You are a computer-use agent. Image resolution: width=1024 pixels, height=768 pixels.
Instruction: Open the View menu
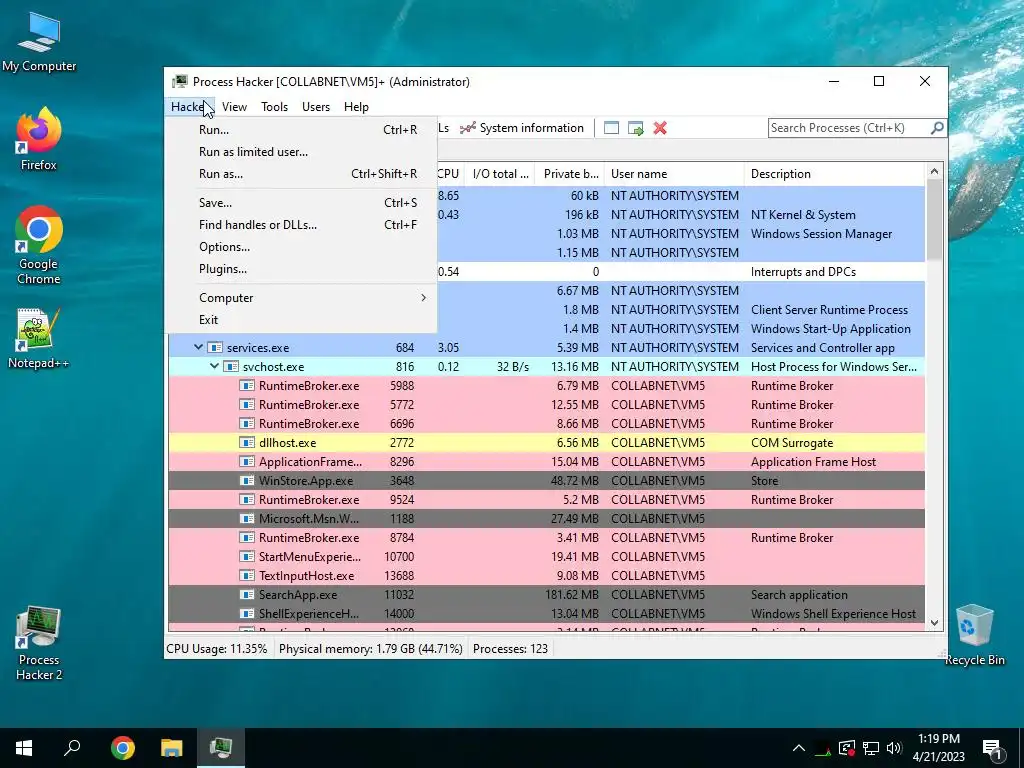click(234, 106)
